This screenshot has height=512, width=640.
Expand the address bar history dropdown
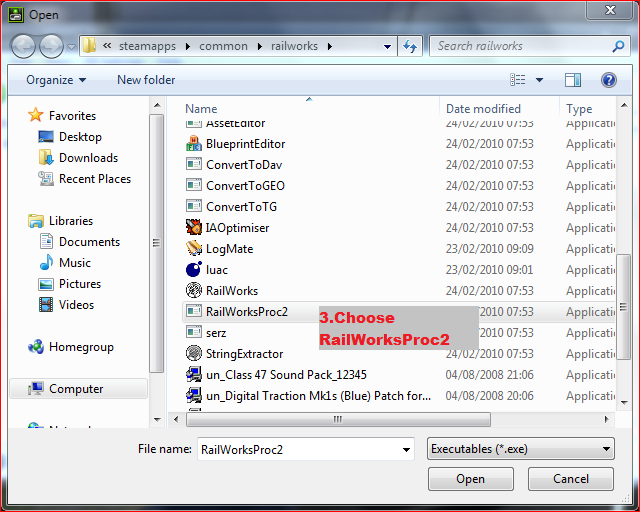coord(387,47)
